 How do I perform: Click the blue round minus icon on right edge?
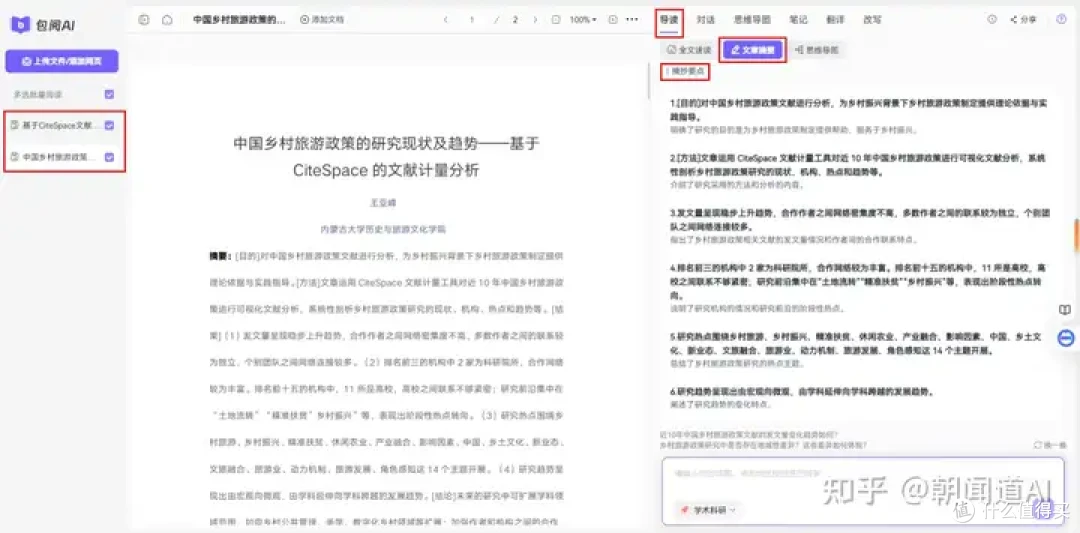pos(1066,338)
